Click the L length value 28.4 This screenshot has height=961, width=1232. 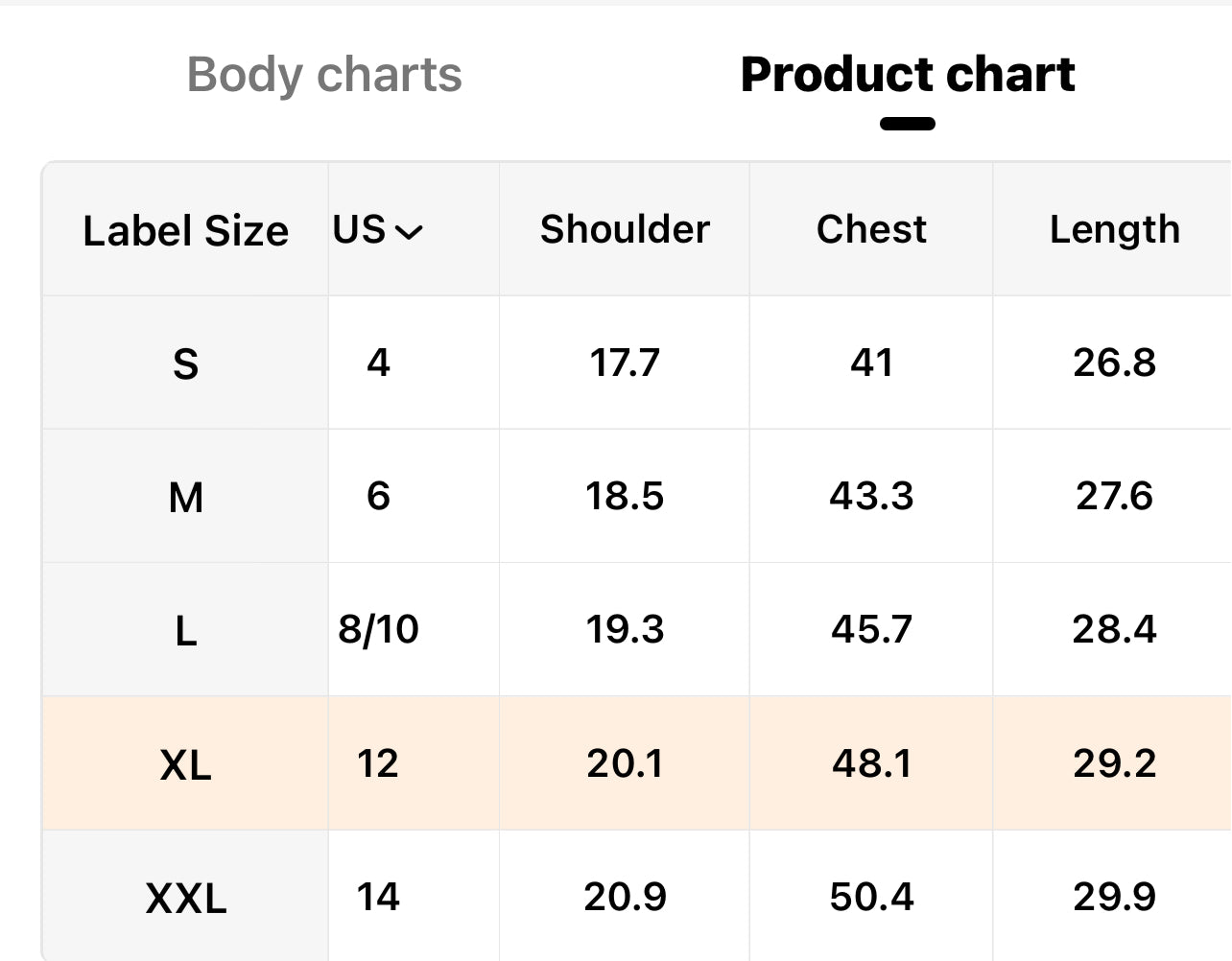pyautogui.click(x=1114, y=629)
